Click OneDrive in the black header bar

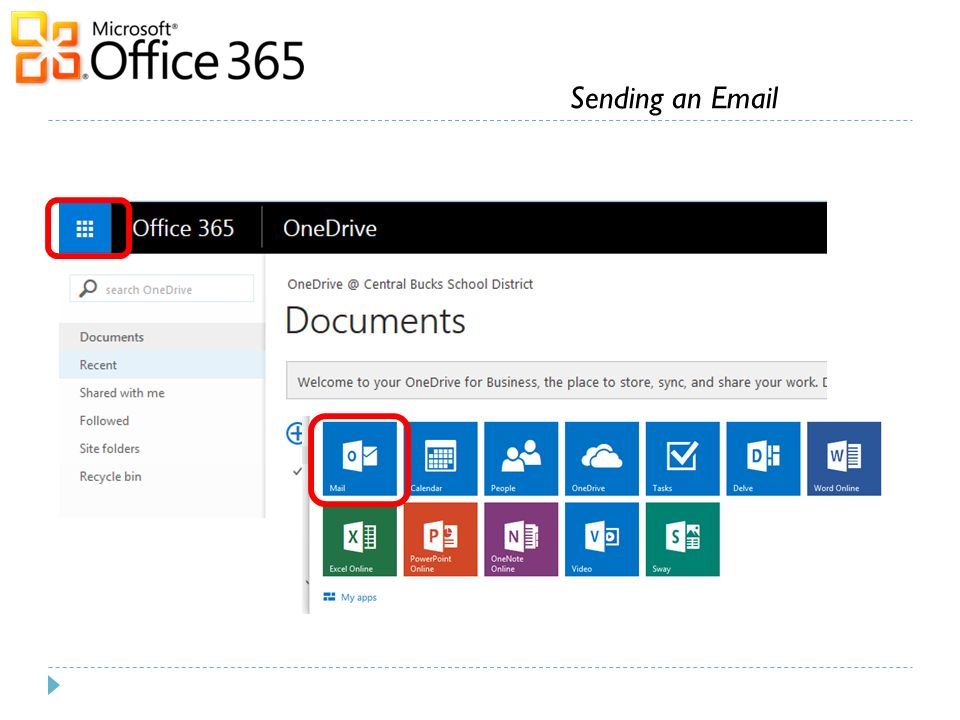coord(330,228)
